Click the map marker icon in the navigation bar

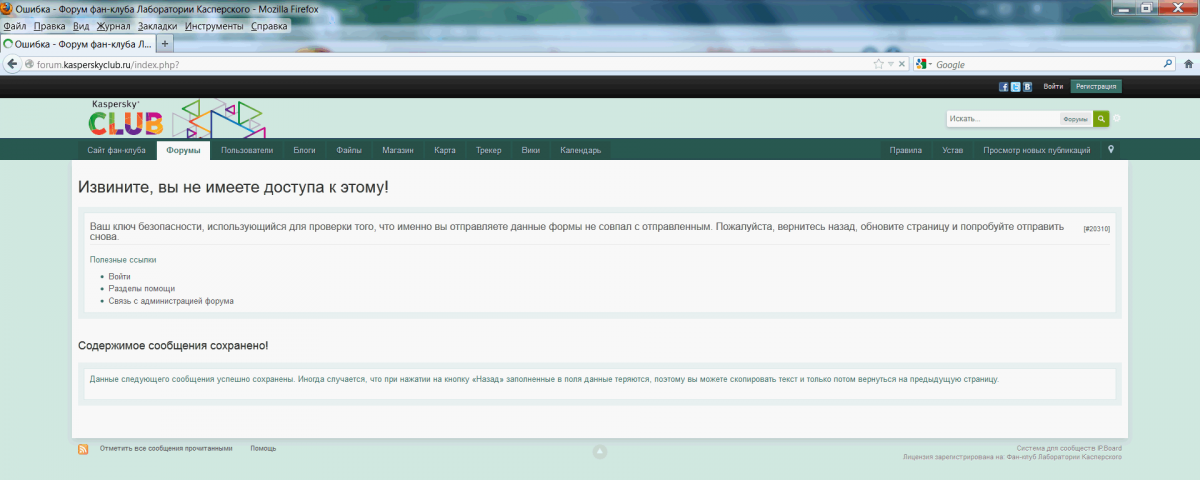[1111, 150]
